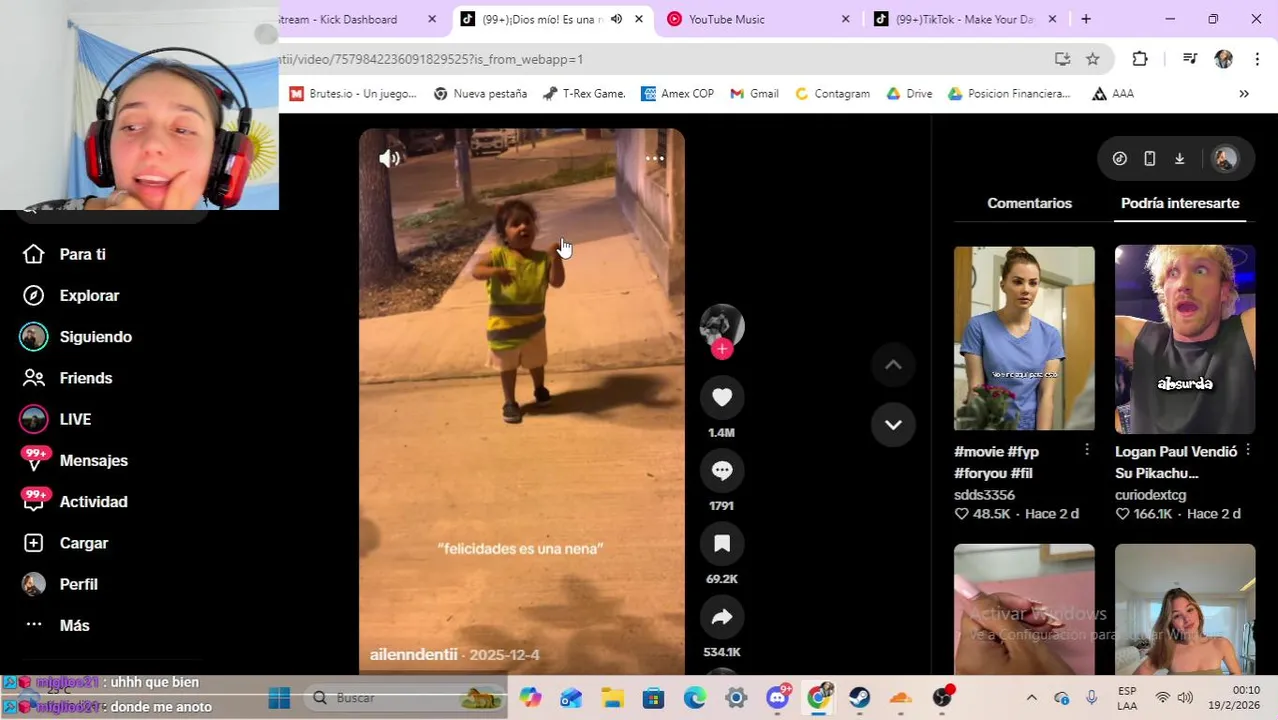Switch to the TikTok Make Your Day tab
Image resolution: width=1278 pixels, height=720 pixels.
click(x=966, y=19)
